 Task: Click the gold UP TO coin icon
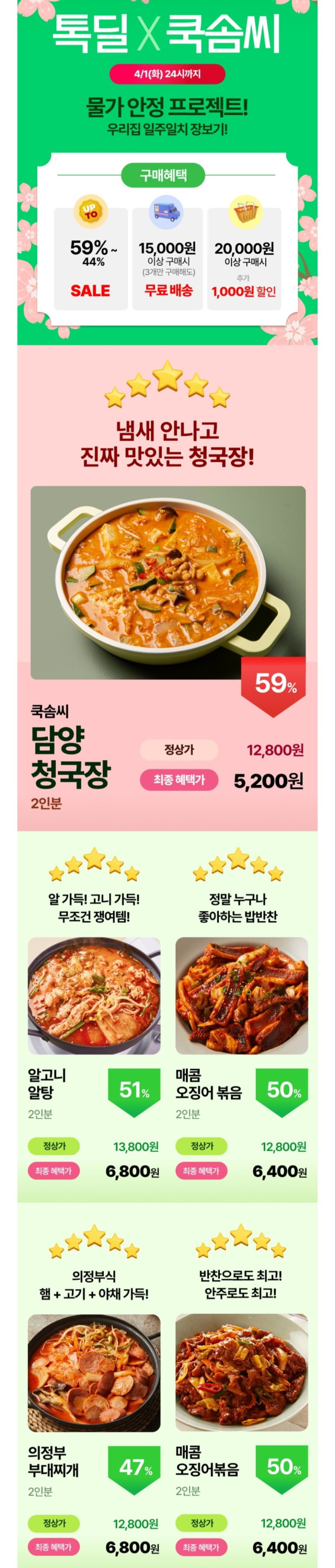91,211
